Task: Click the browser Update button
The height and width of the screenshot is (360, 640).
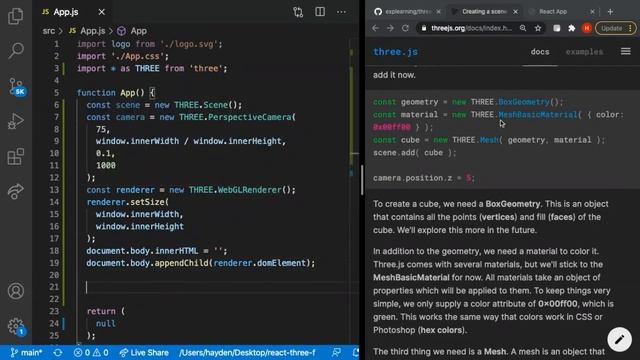Action: tap(615, 28)
